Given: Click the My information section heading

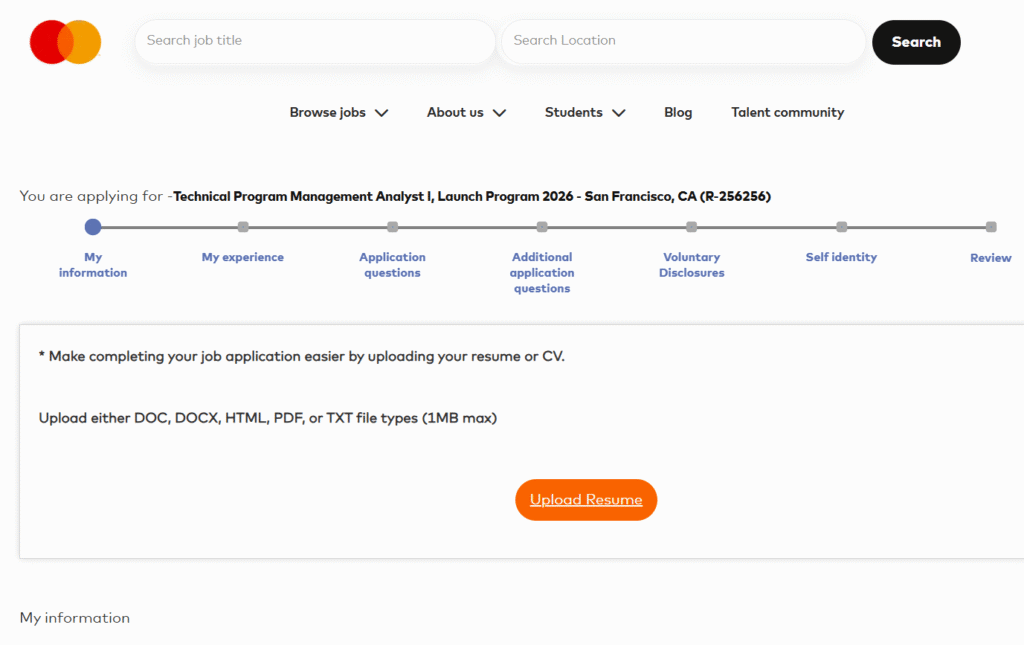Looking at the screenshot, I should click(x=74, y=618).
